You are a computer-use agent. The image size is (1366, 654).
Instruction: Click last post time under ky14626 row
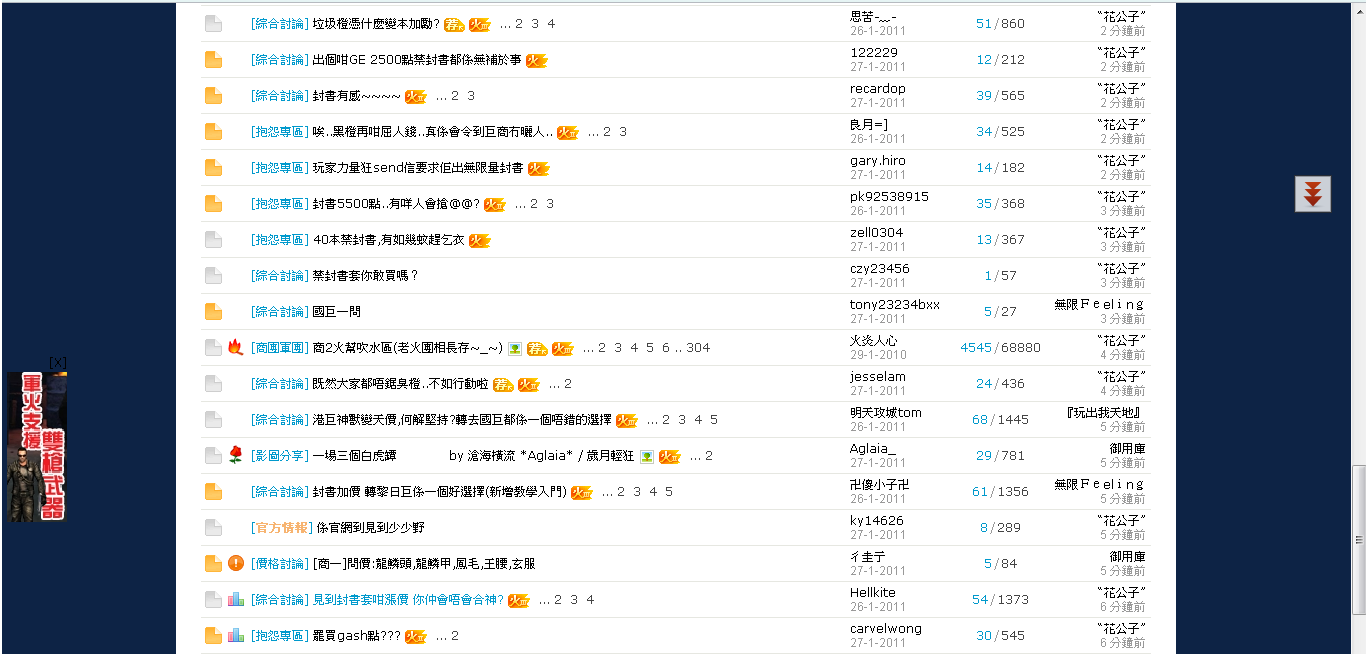point(1123,535)
